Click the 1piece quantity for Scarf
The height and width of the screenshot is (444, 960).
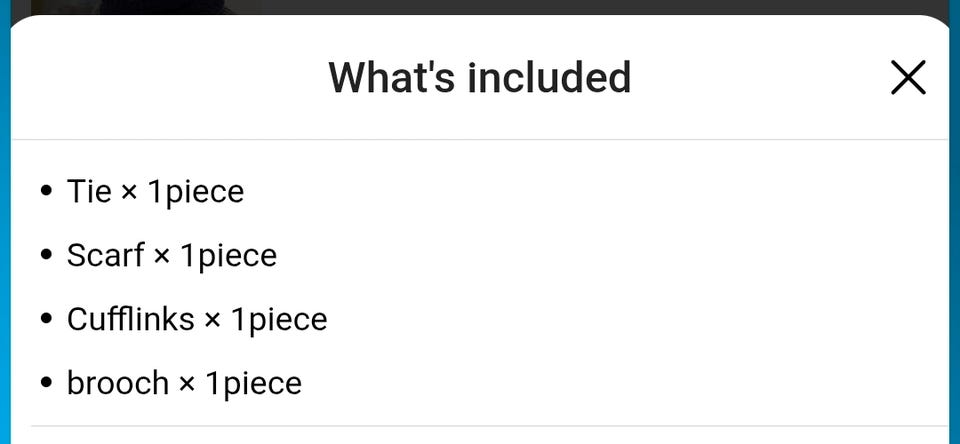tap(228, 256)
